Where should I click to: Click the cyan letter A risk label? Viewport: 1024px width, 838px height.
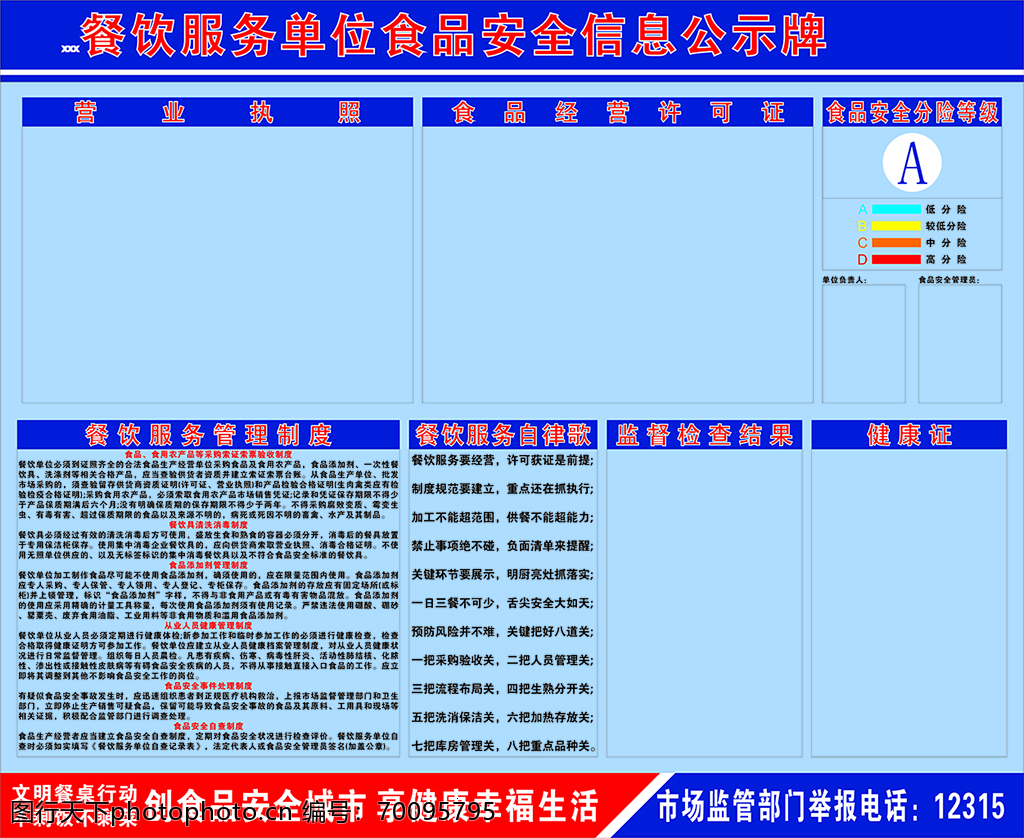(x=862, y=210)
